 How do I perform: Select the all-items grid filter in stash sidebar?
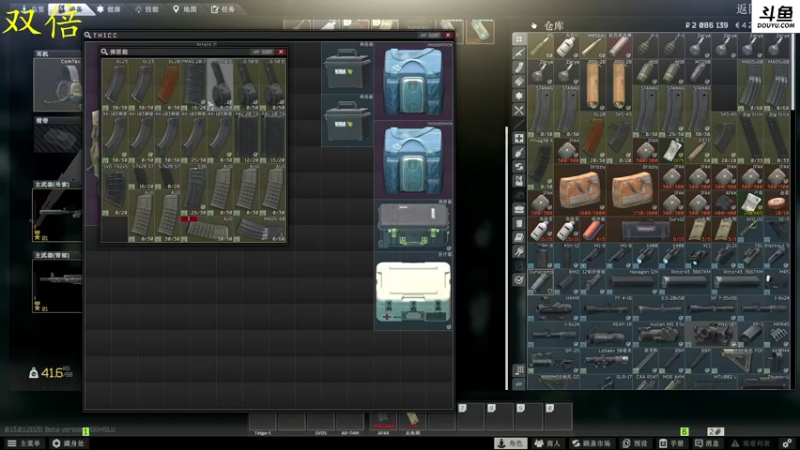click(519, 39)
